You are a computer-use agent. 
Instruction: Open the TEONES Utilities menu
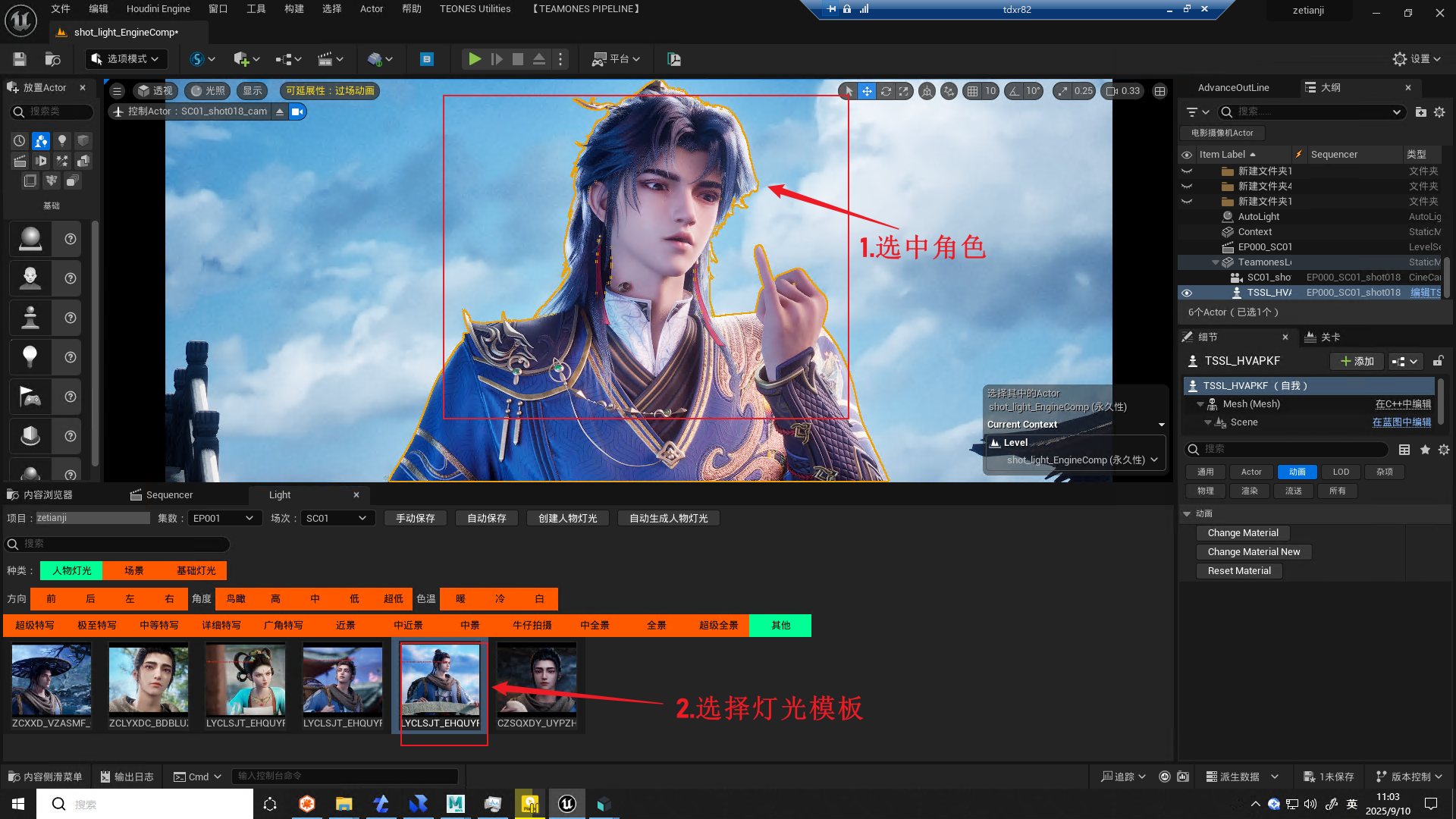[475, 9]
